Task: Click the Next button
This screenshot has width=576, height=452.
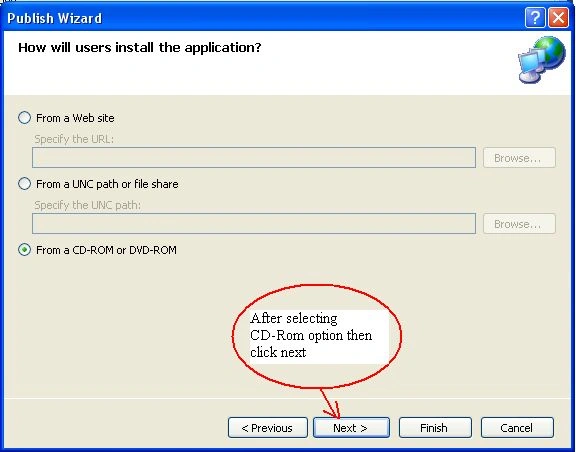Action: 351,427
